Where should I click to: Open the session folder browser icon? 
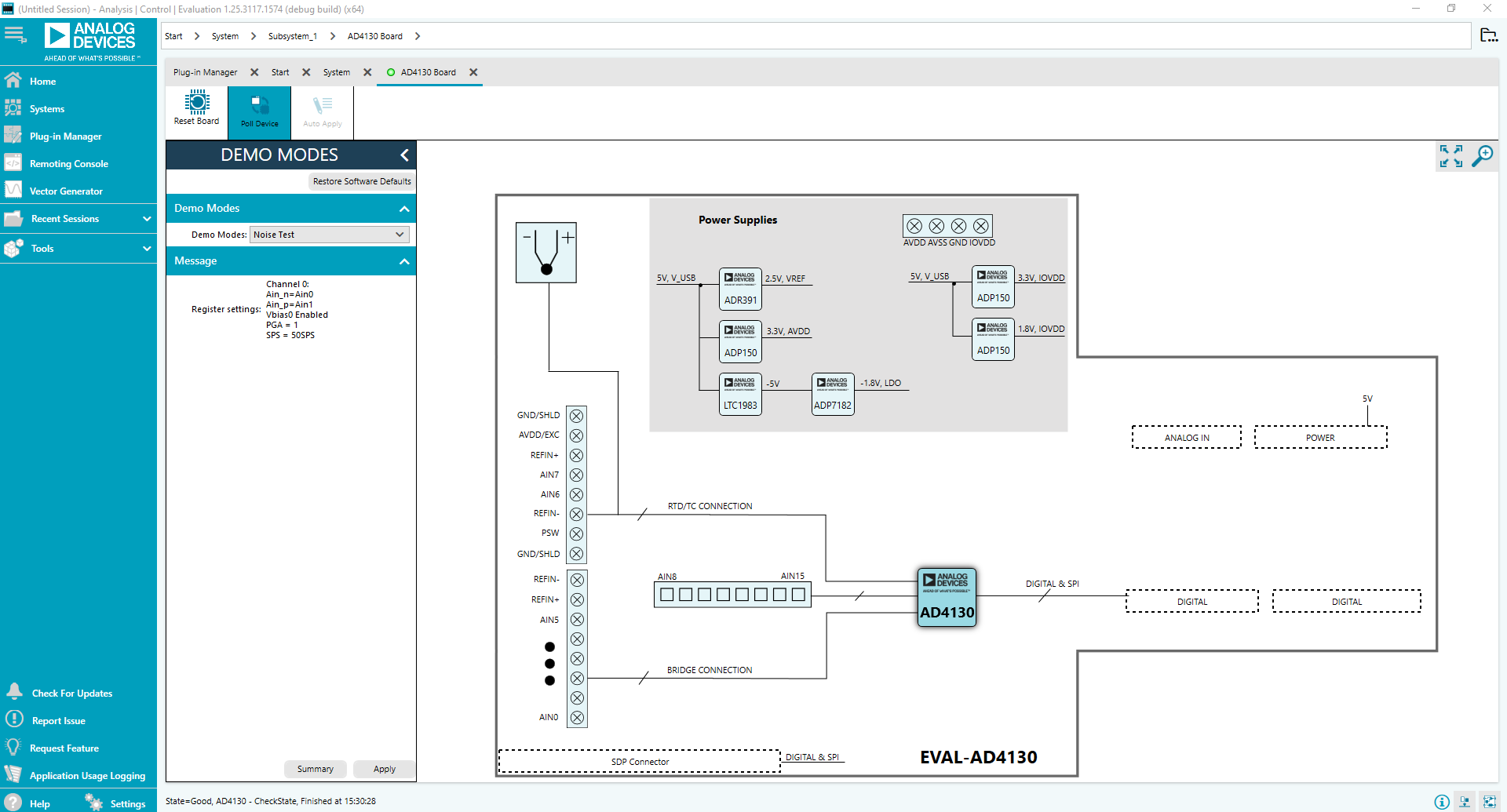tap(1488, 35)
